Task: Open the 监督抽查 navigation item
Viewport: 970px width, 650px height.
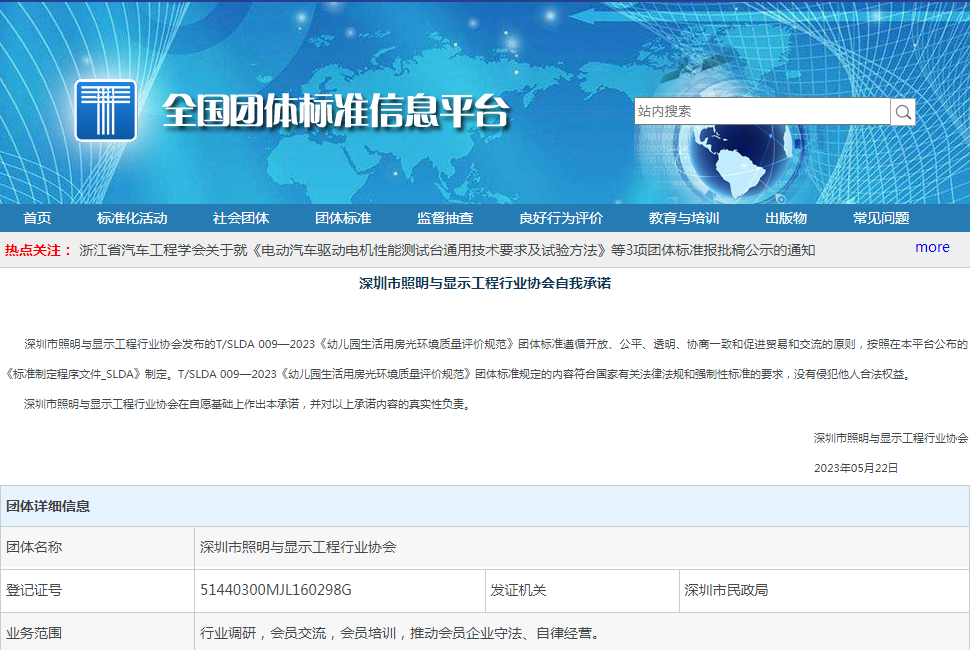Action: (445, 218)
